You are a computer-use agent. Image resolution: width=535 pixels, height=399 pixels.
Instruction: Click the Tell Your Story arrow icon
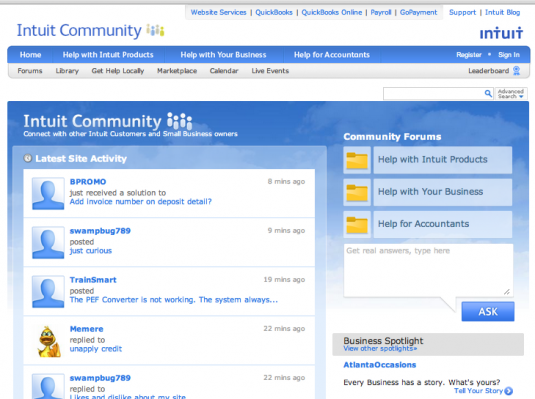508,391
